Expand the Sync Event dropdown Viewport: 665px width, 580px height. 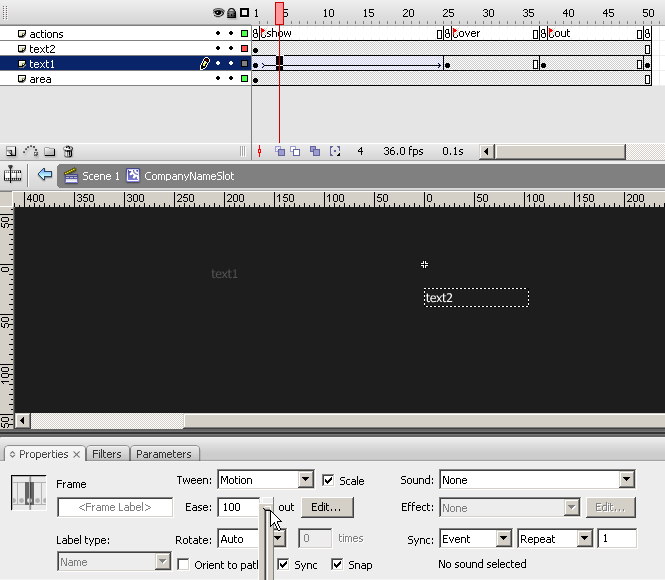(505, 539)
